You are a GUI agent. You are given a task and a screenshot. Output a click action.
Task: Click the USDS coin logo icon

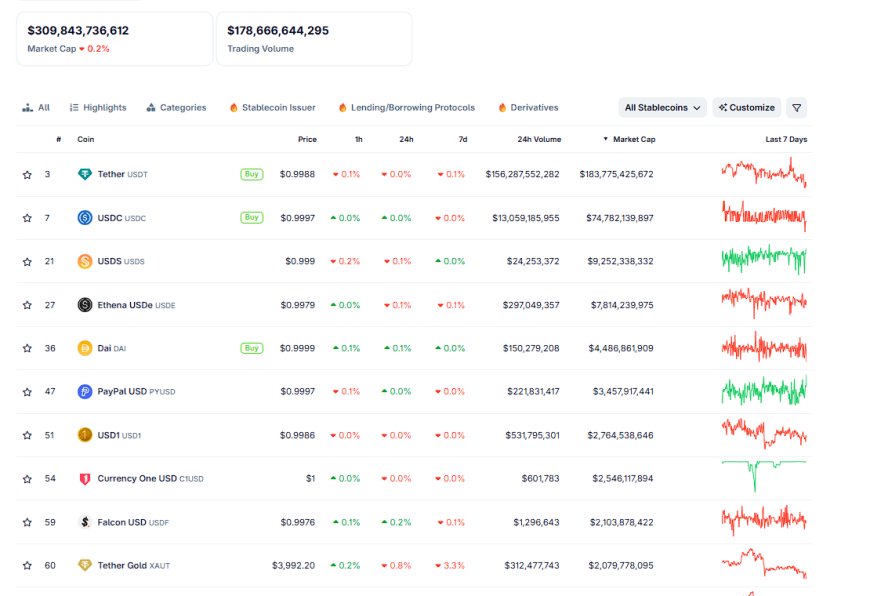pyautogui.click(x=84, y=261)
